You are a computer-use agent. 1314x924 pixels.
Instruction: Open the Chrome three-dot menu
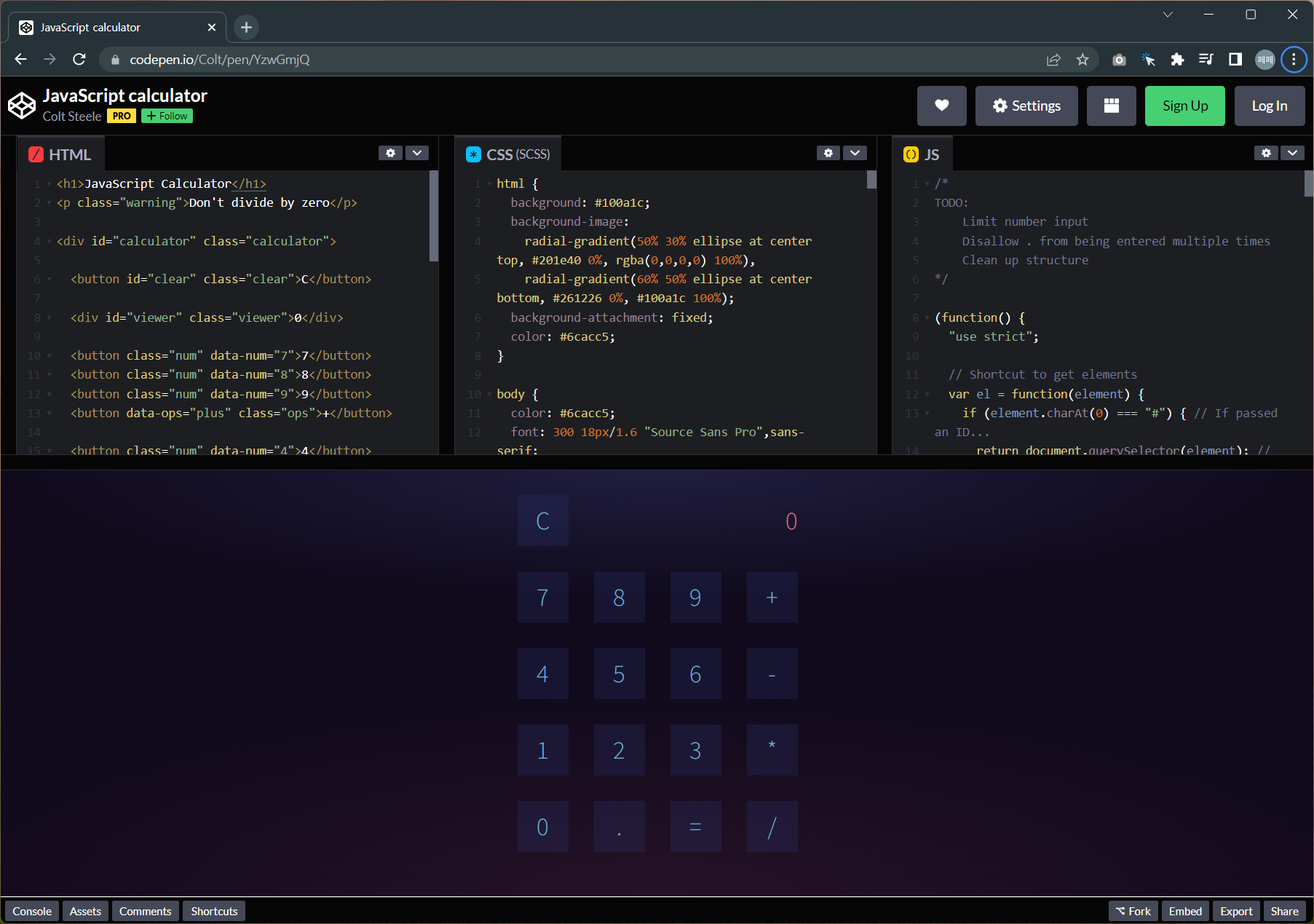(1294, 60)
